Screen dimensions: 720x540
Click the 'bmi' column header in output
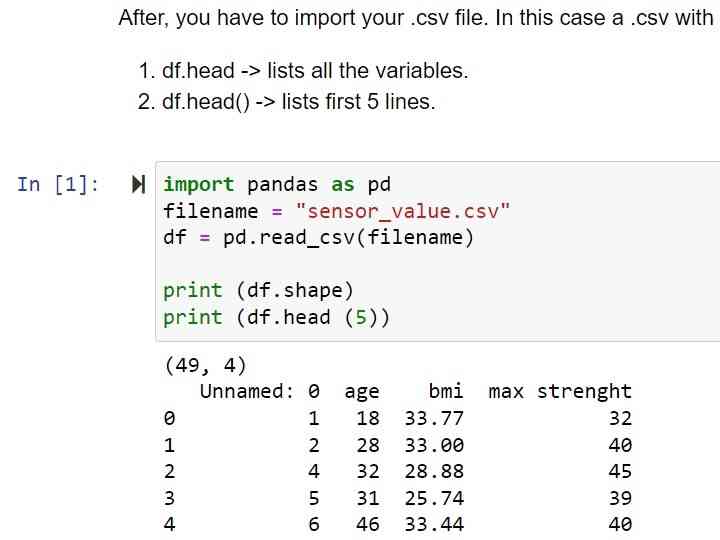(446, 391)
